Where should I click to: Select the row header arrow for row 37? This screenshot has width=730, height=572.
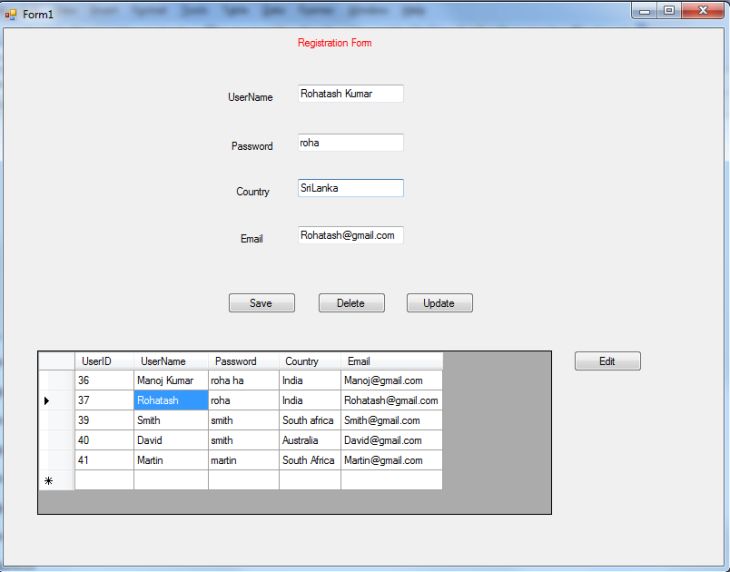coord(56,400)
